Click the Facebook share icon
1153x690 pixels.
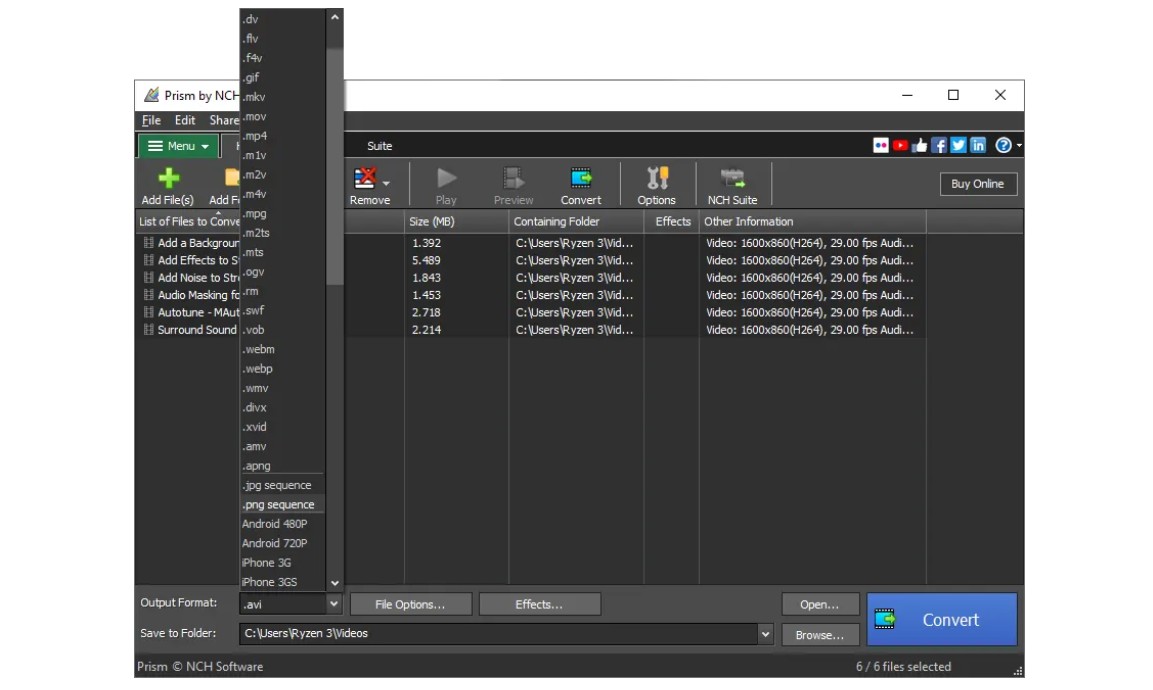[x=939, y=145]
